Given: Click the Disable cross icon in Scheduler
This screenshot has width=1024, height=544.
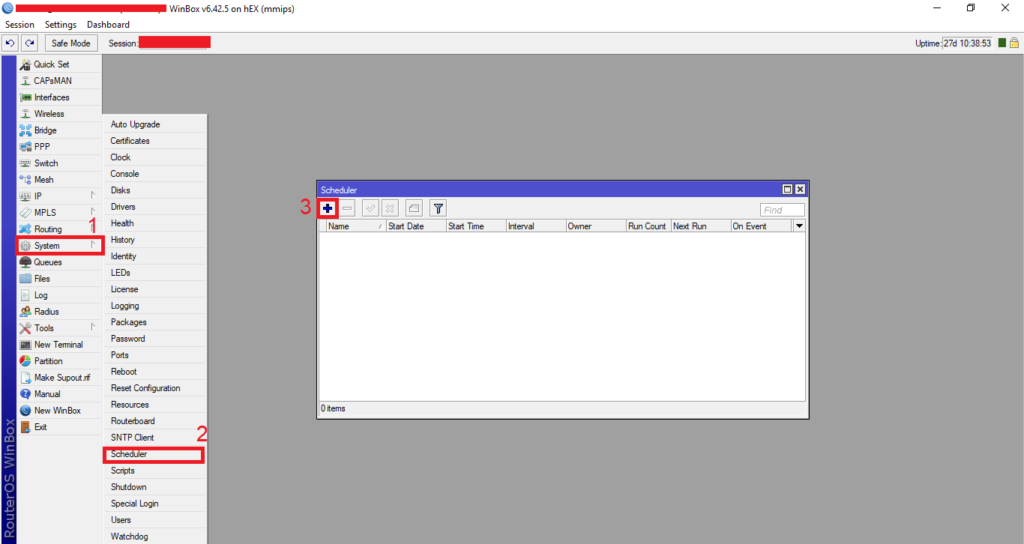Looking at the screenshot, I should click(390, 208).
